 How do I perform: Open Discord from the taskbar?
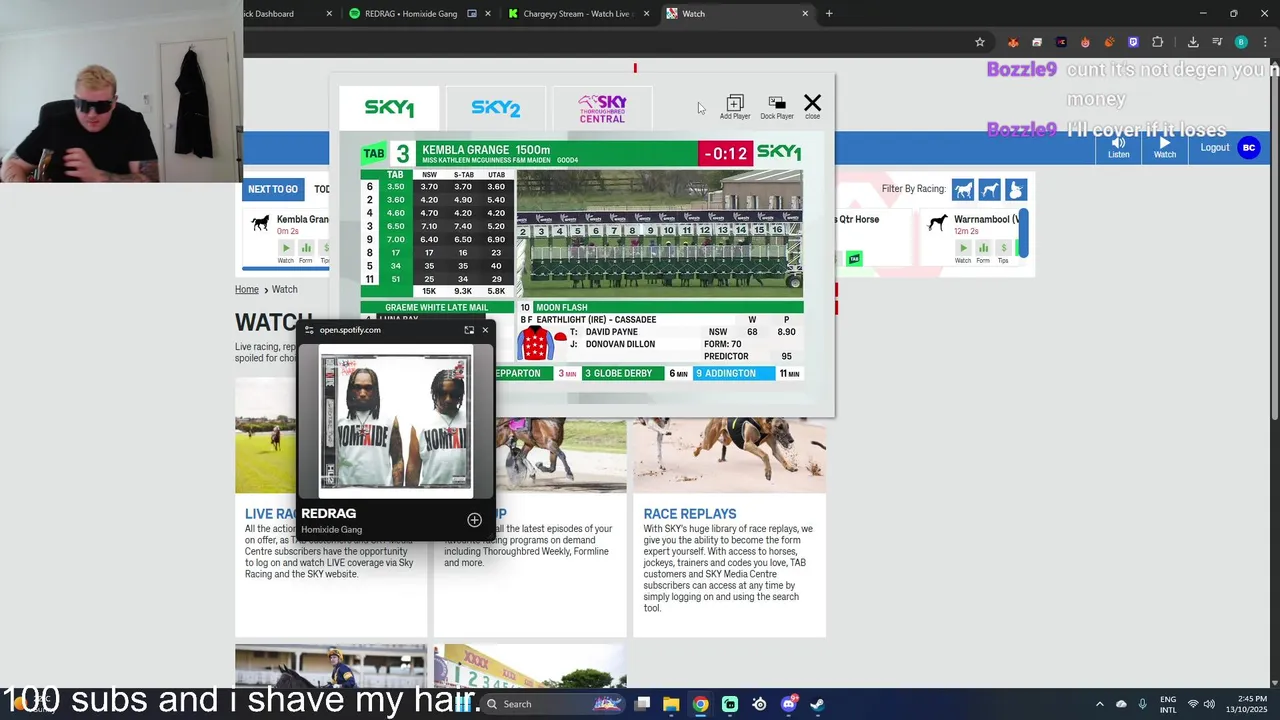point(788,704)
